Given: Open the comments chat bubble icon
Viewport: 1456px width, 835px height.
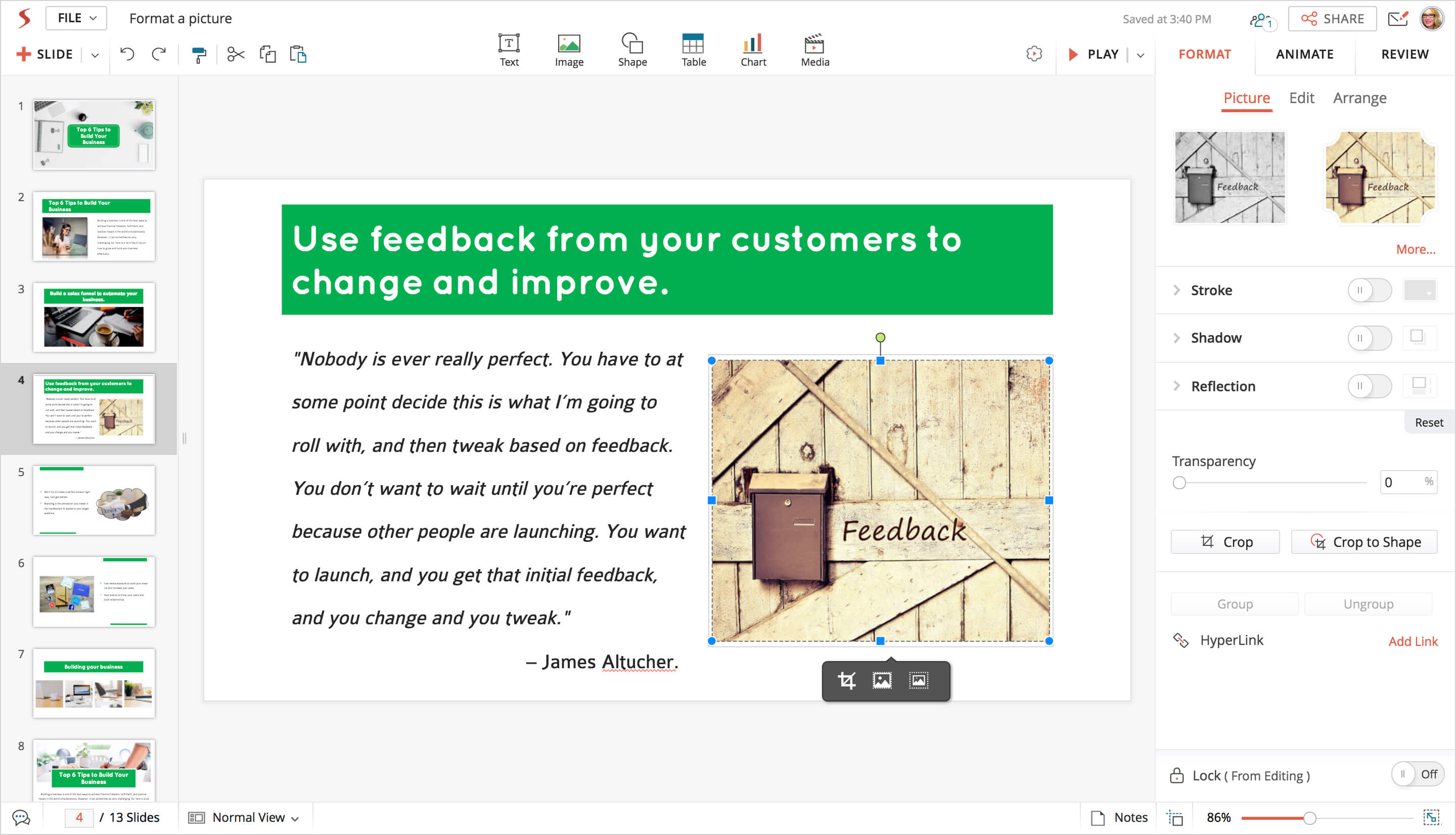Looking at the screenshot, I should point(21,817).
